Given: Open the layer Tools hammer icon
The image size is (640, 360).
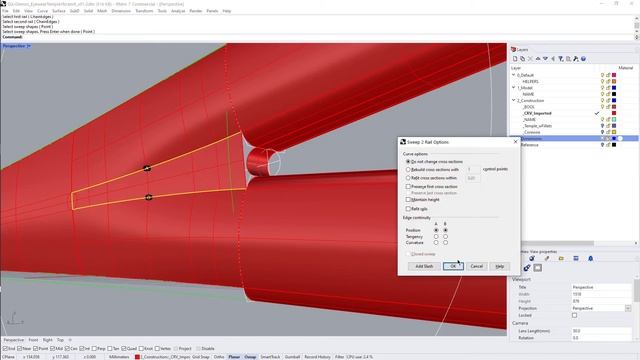Looking at the screenshot, I should (x=576, y=59).
